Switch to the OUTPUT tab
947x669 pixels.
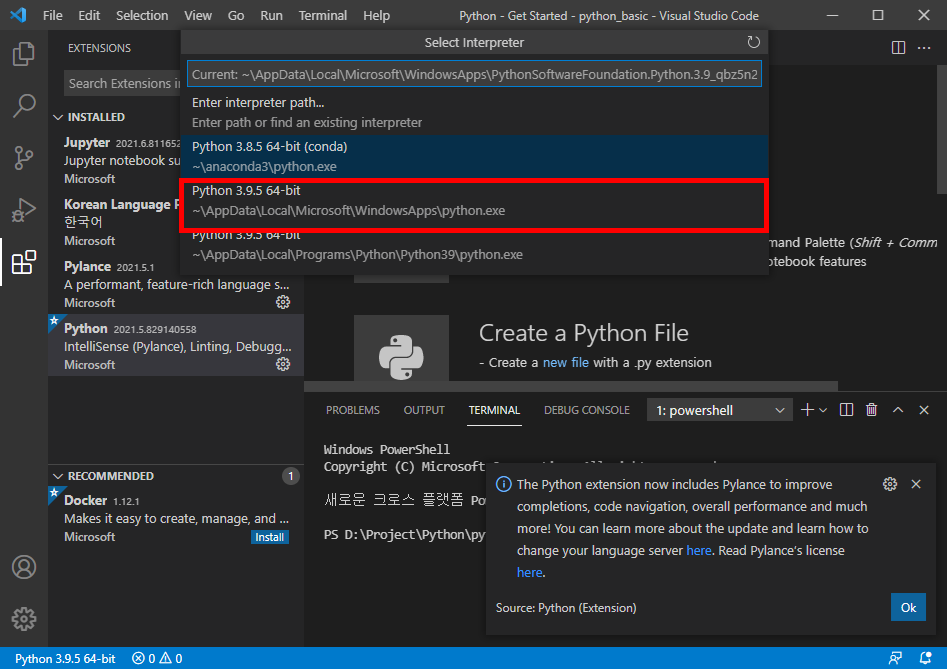coord(424,410)
